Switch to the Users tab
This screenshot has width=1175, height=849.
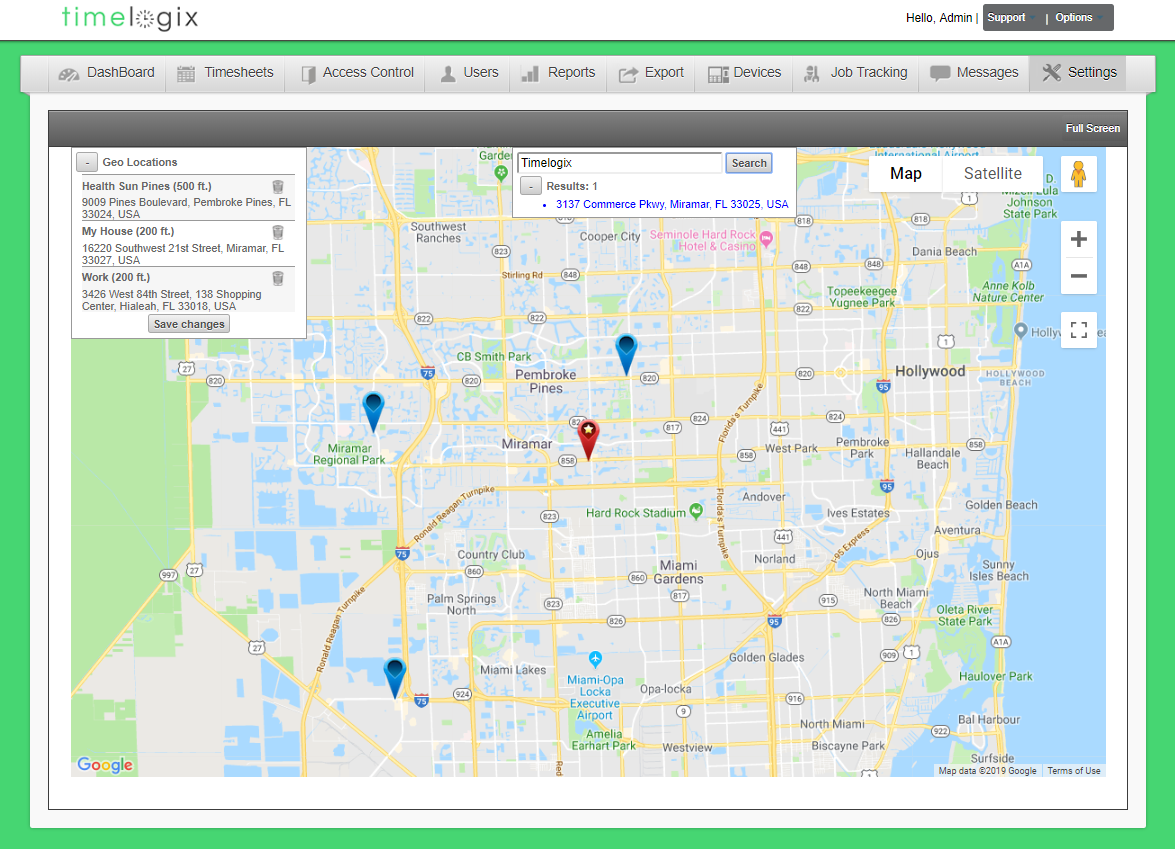tap(469, 73)
